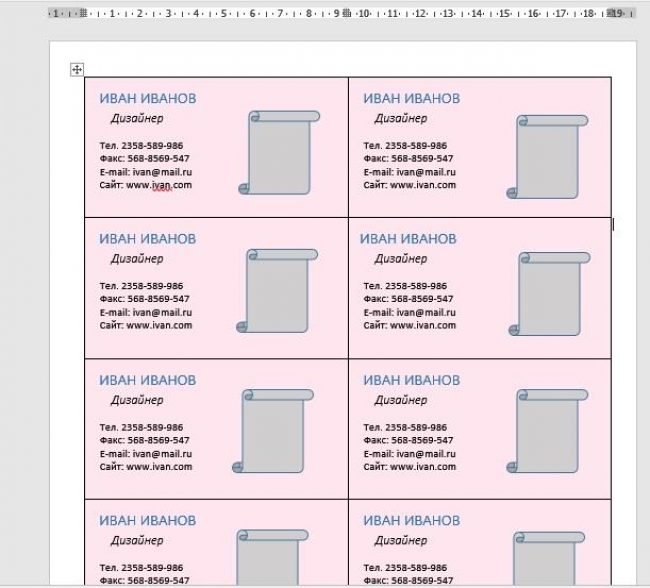Click the Тел. 2358-589-986 line in second-row left card
This screenshot has height=588, width=650.
[x=141, y=286]
